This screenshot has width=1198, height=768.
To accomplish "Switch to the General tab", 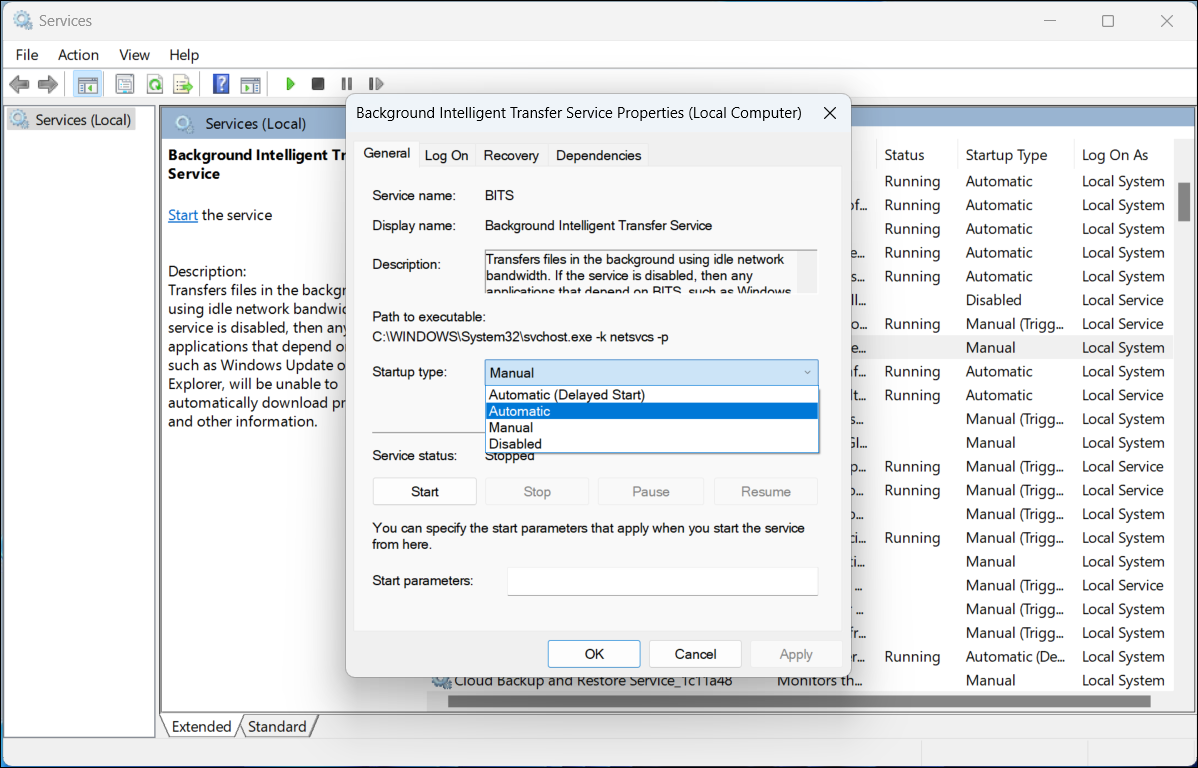I will point(387,154).
